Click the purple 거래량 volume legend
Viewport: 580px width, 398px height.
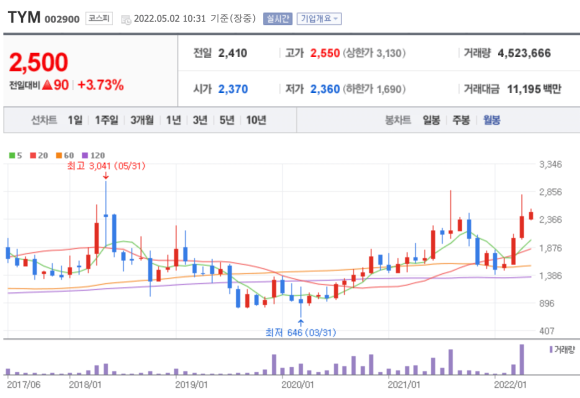click(562, 350)
